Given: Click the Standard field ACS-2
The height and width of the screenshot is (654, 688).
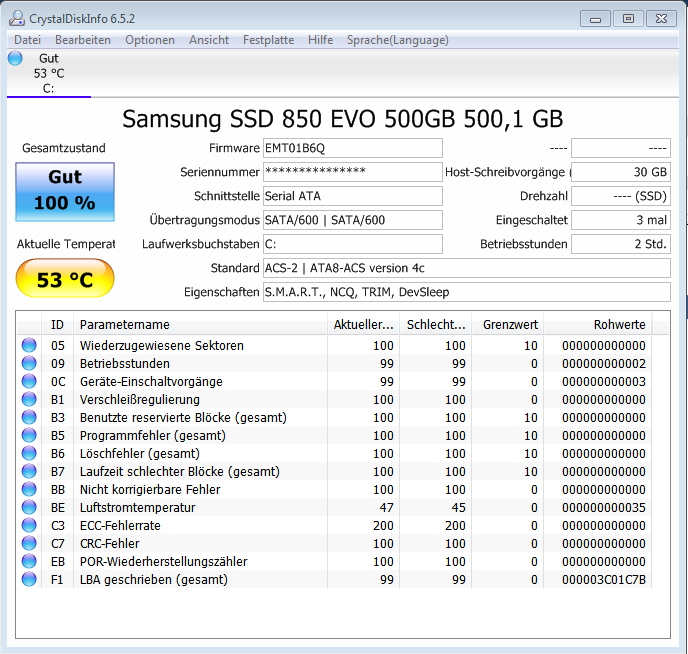Looking at the screenshot, I should click(x=467, y=268).
